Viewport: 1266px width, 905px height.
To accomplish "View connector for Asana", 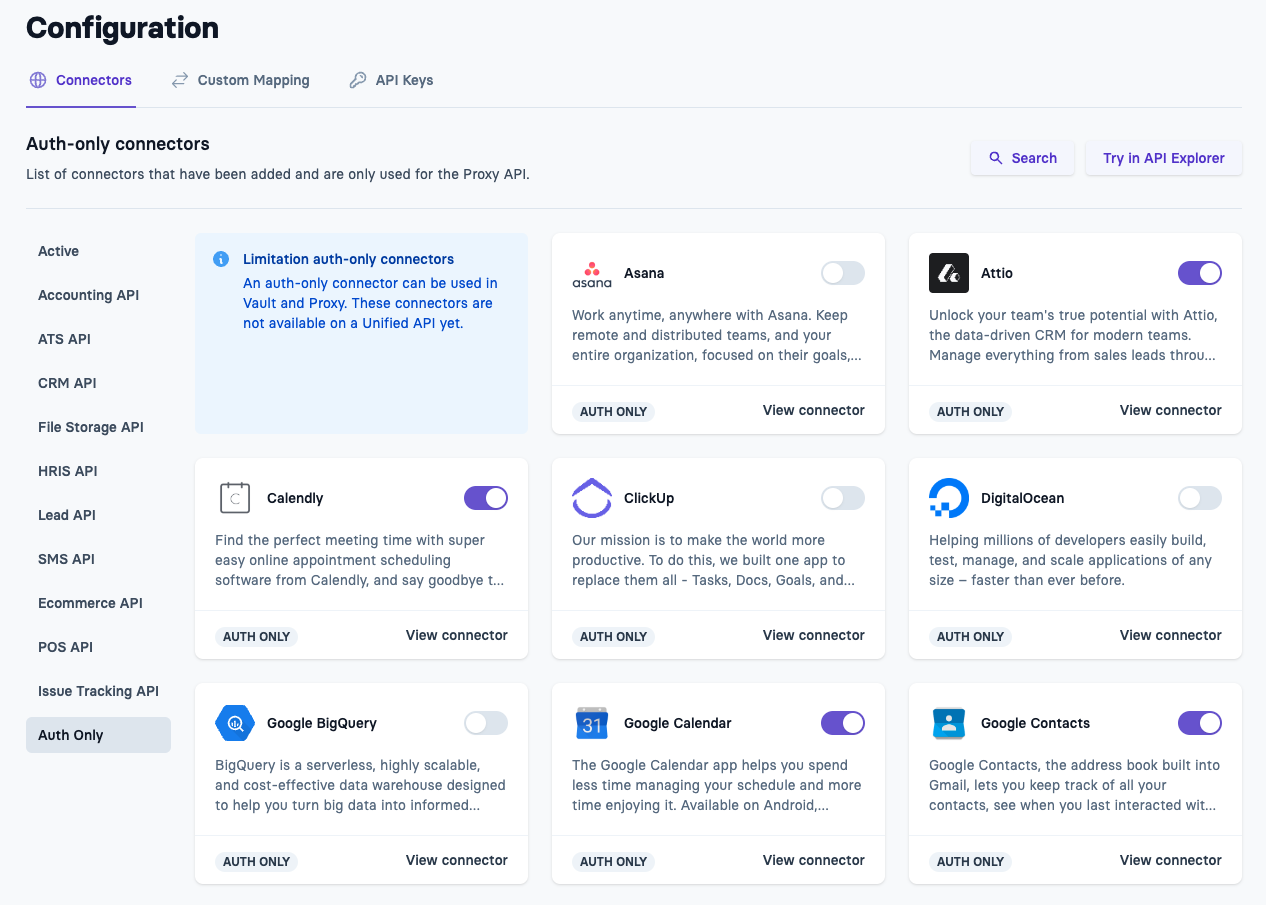I will 813,410.
